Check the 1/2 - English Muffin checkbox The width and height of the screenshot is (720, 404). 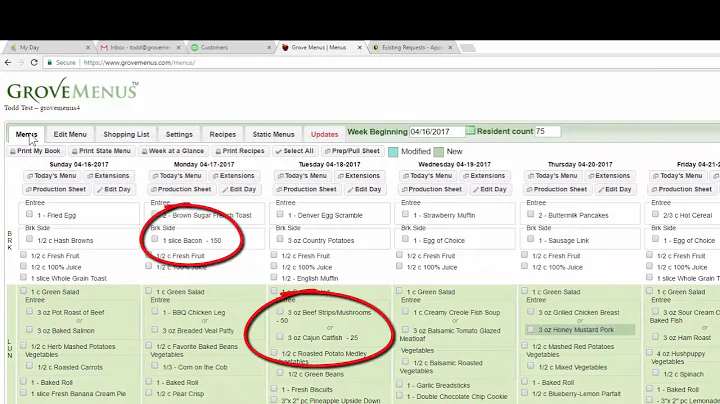[x=274, y=277]
